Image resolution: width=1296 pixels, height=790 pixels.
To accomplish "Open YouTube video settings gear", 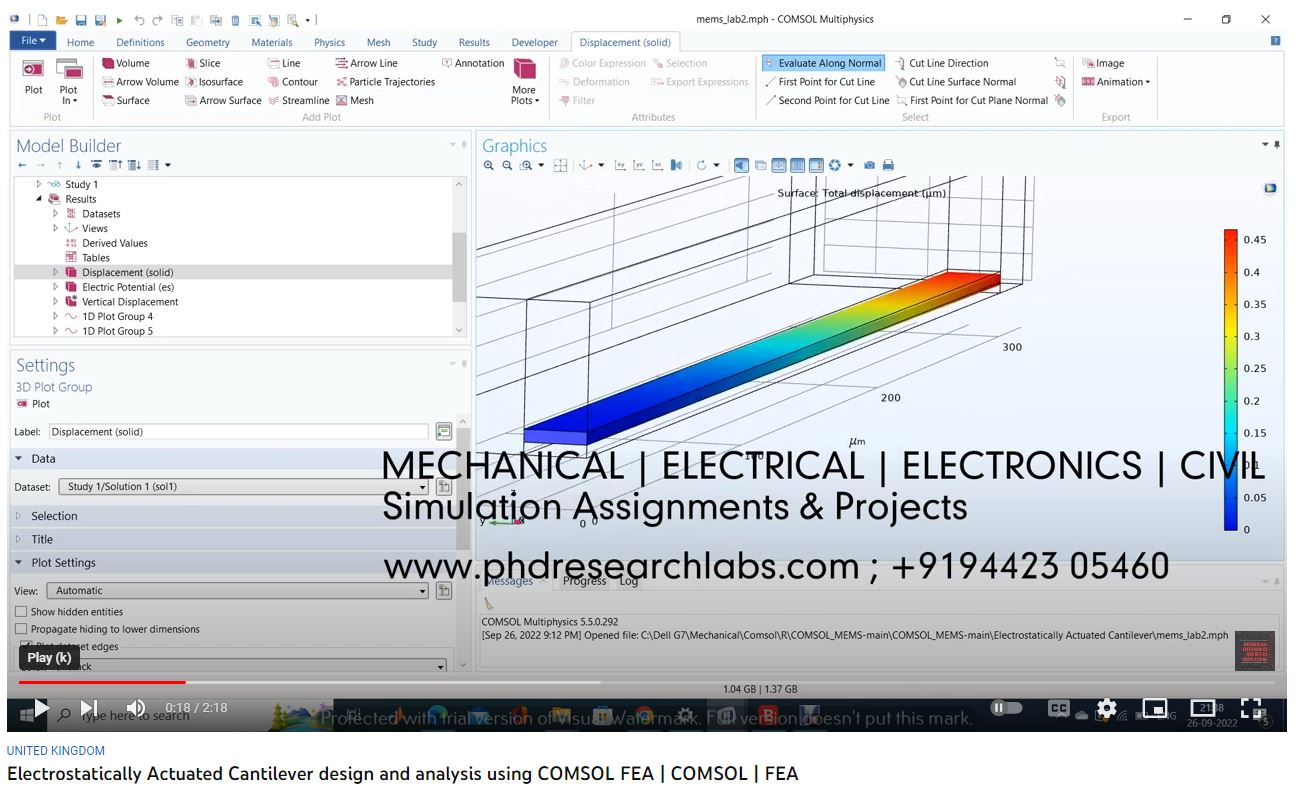I will [x=1107, y=708].
